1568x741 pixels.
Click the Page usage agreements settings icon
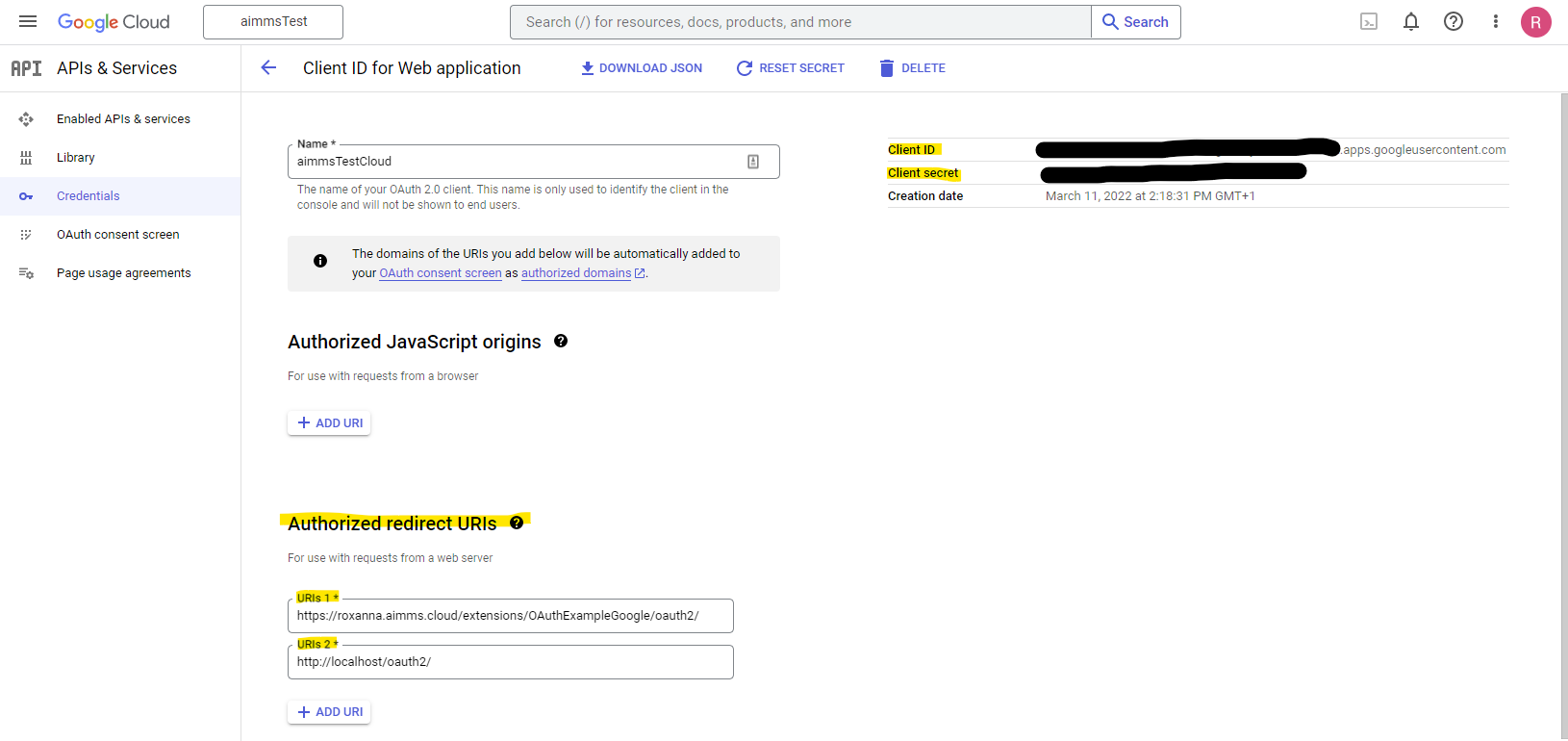coord(26,273)
